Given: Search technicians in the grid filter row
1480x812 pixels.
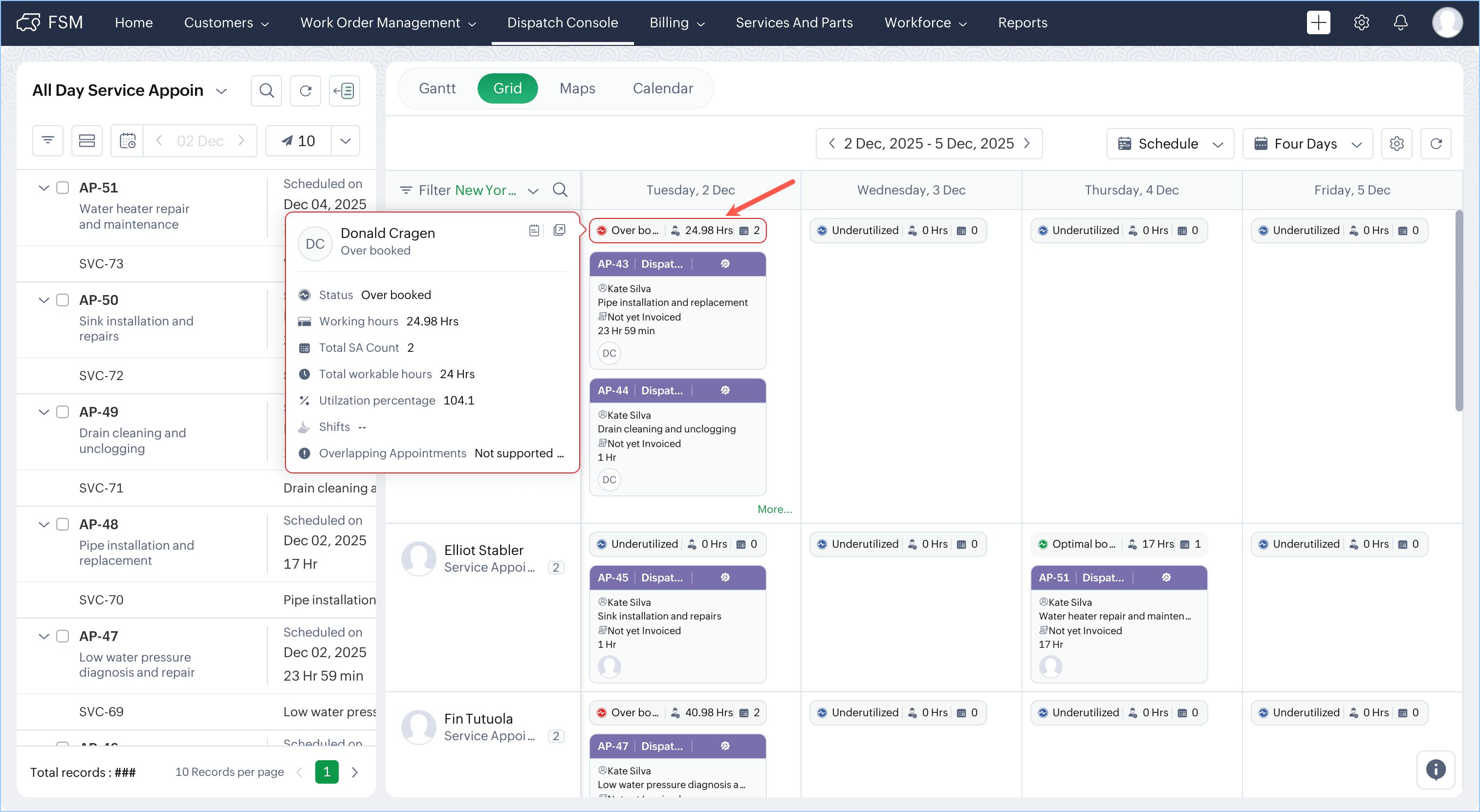Looking at the screenshot, I should pyautogui.click(x=560, y=190).
